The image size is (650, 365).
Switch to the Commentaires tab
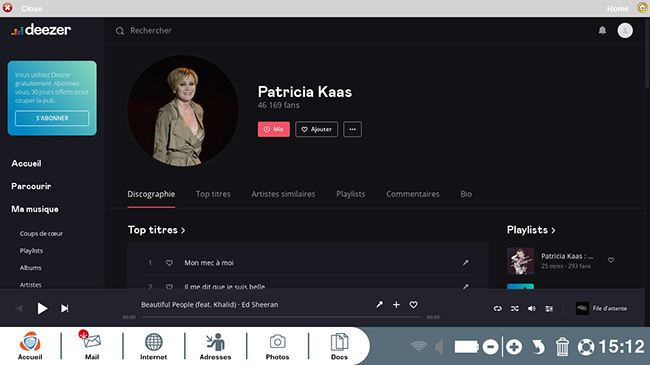tap(412, 194)
